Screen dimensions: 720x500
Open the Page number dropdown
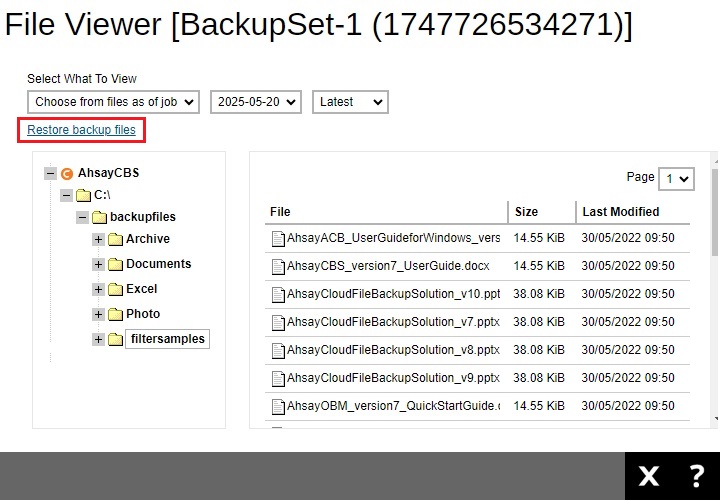pyautogui.click(x=676, y=179)
